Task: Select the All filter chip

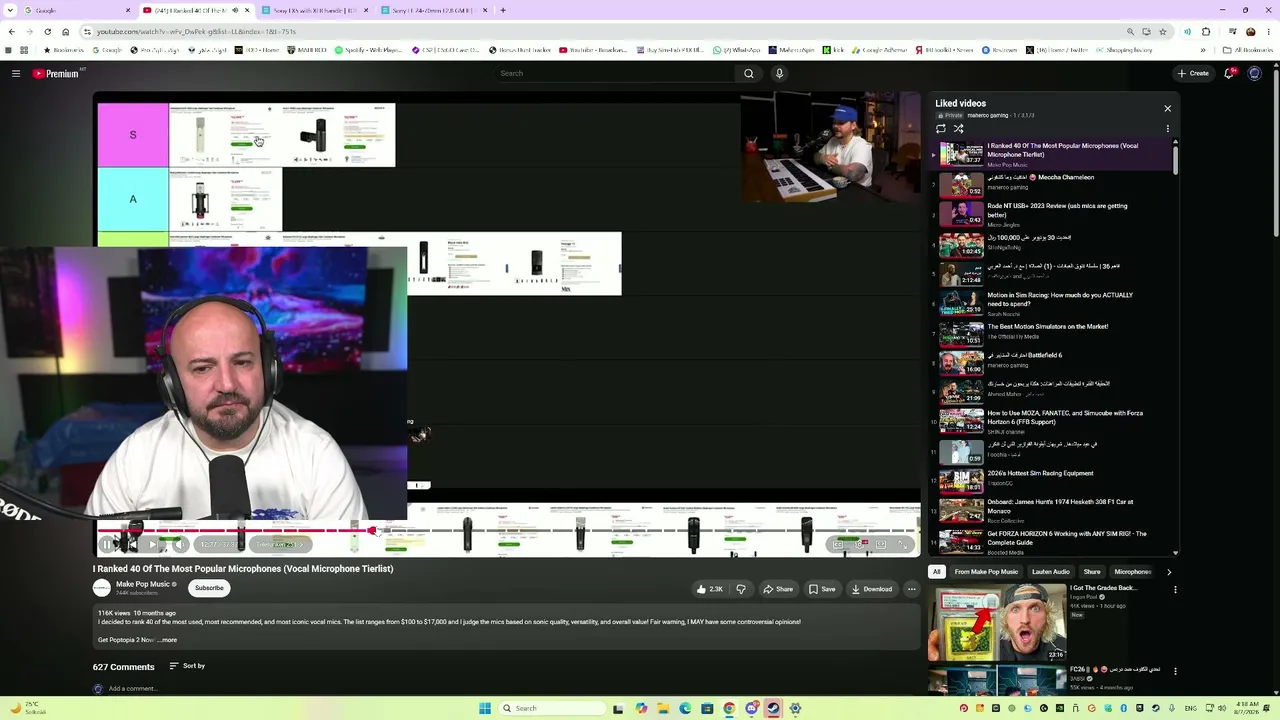Action: (x=936, y=572)
